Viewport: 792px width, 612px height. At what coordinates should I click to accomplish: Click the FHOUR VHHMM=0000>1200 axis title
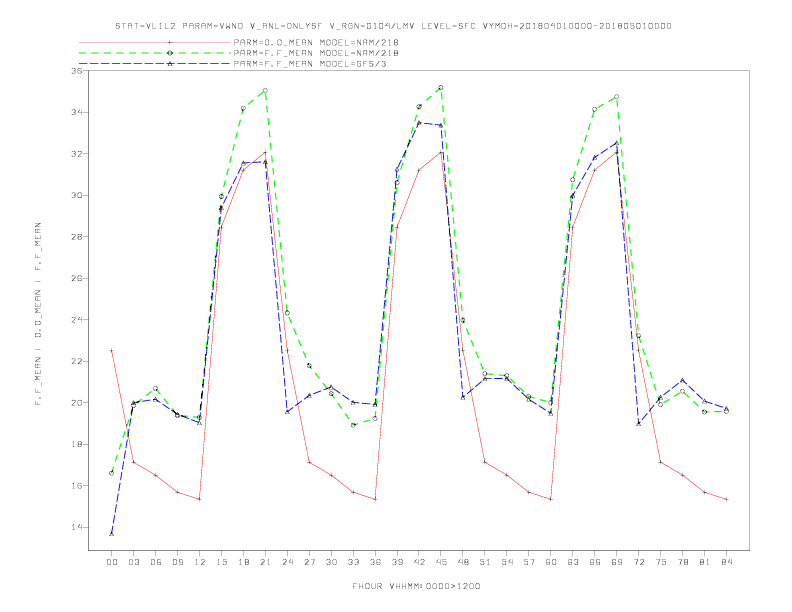point(416,586)
